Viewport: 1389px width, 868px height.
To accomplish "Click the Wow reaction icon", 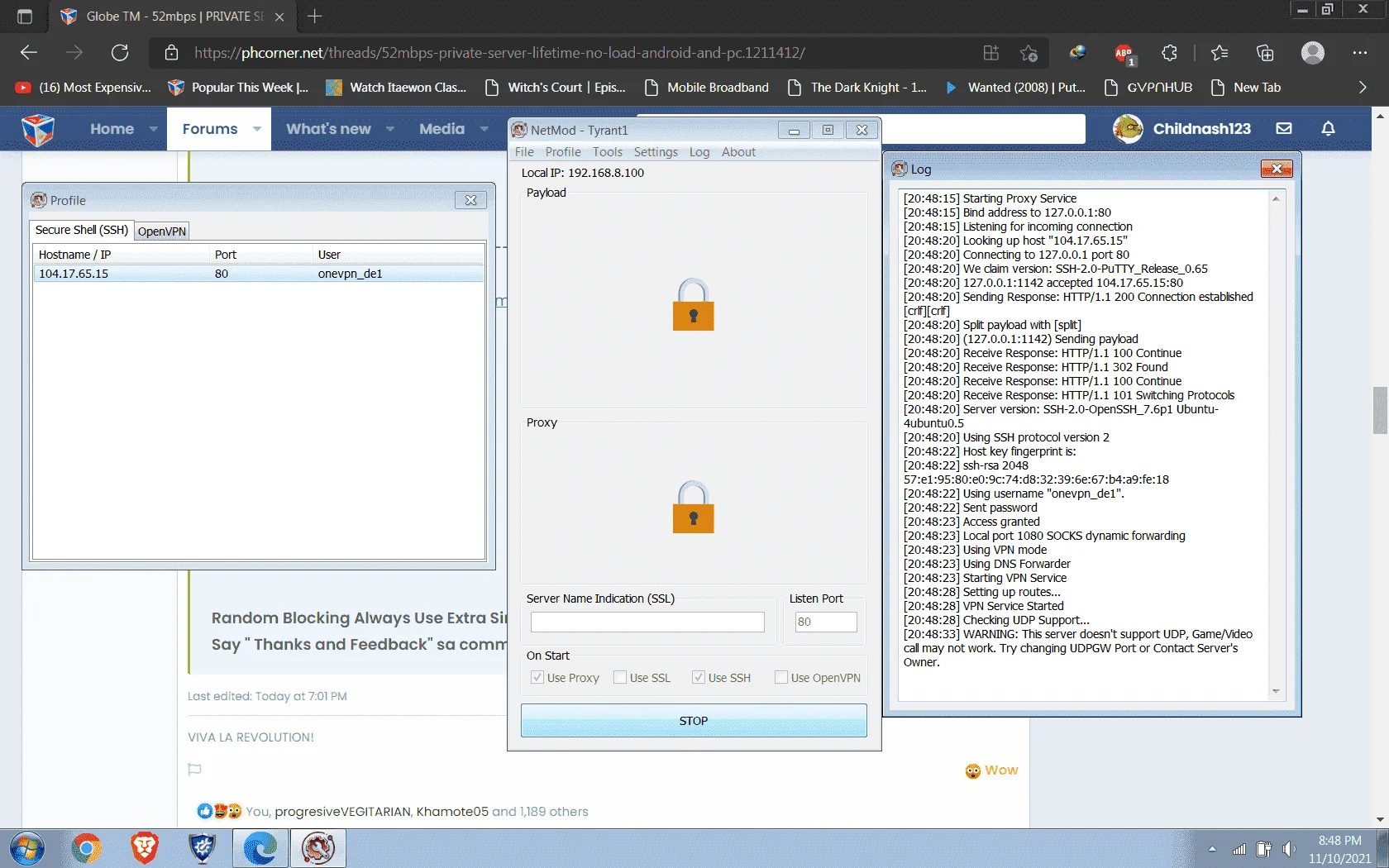I will 973,770.
